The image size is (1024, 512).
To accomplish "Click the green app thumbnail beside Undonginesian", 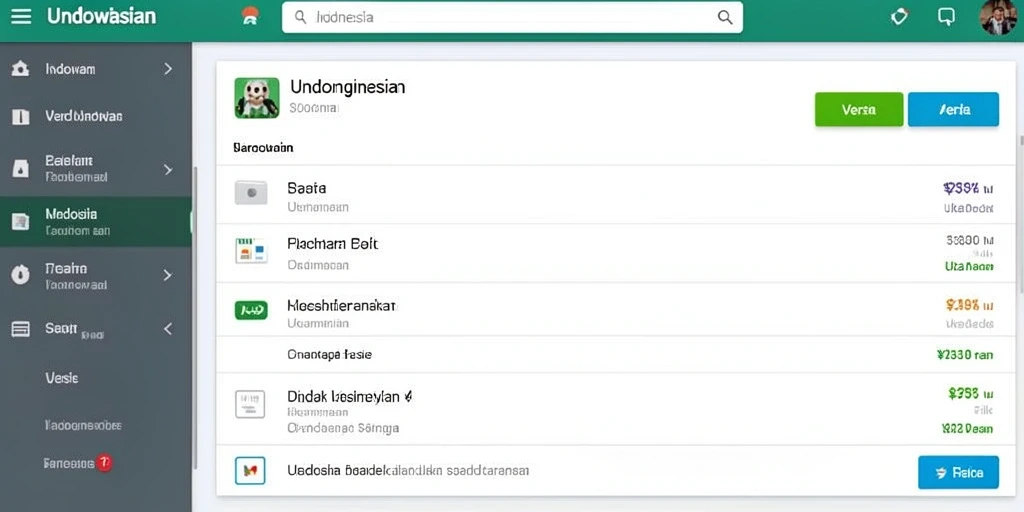I will [257, 98].
